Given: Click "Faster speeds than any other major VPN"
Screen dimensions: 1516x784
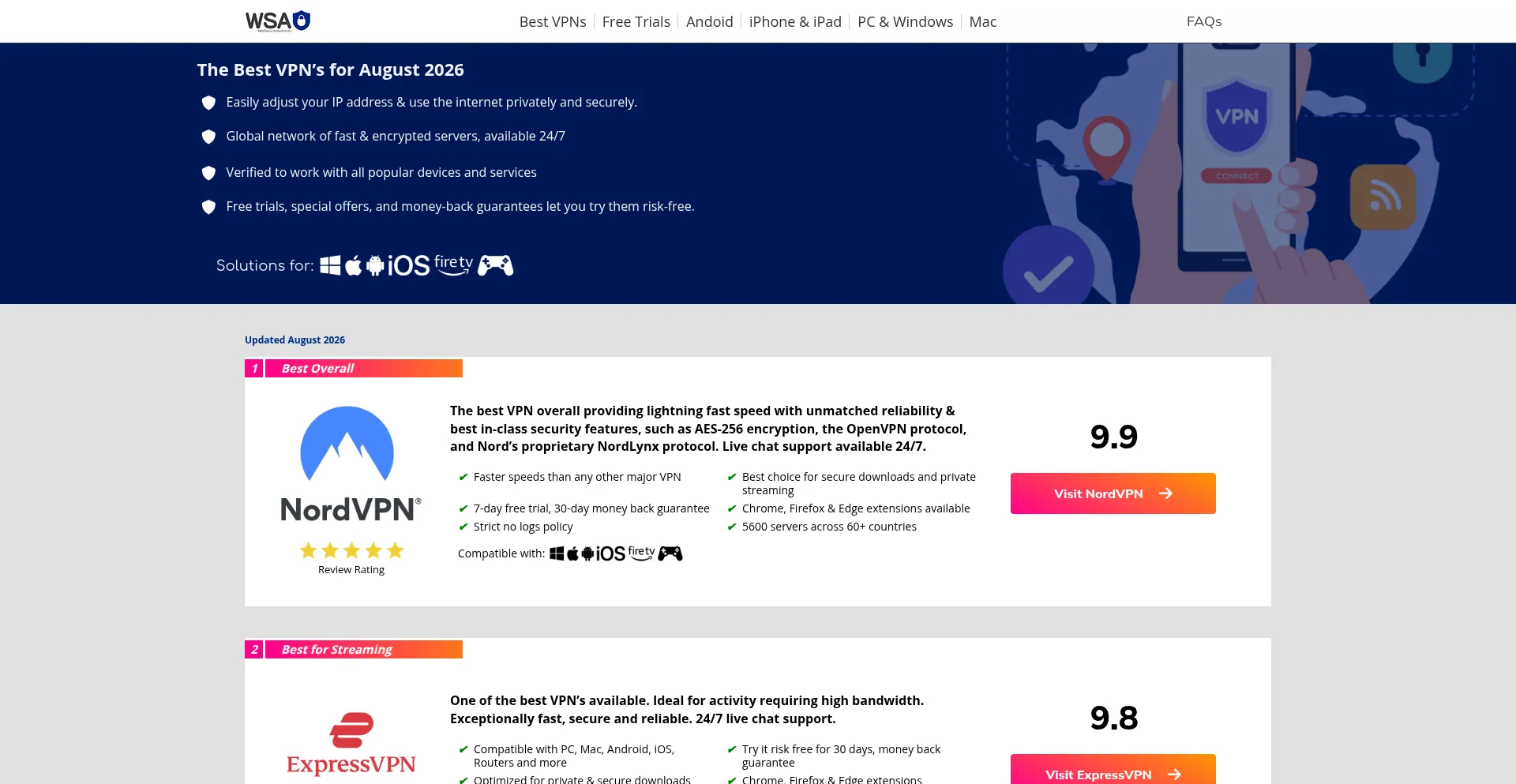Looking at the screenshot, I should 577,477.
